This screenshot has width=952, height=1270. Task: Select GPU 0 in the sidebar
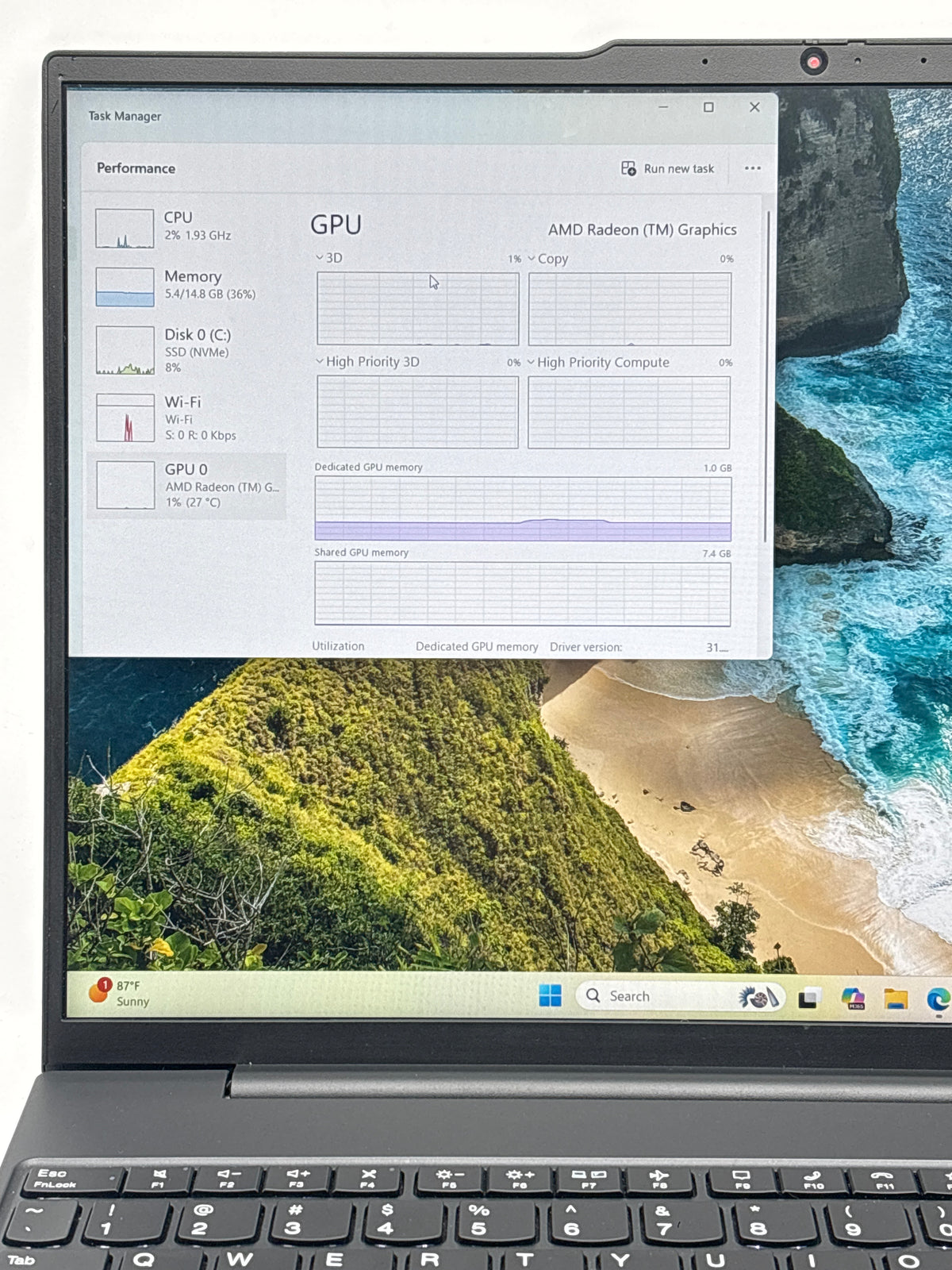pyautogui.click(x=188, y=486)
